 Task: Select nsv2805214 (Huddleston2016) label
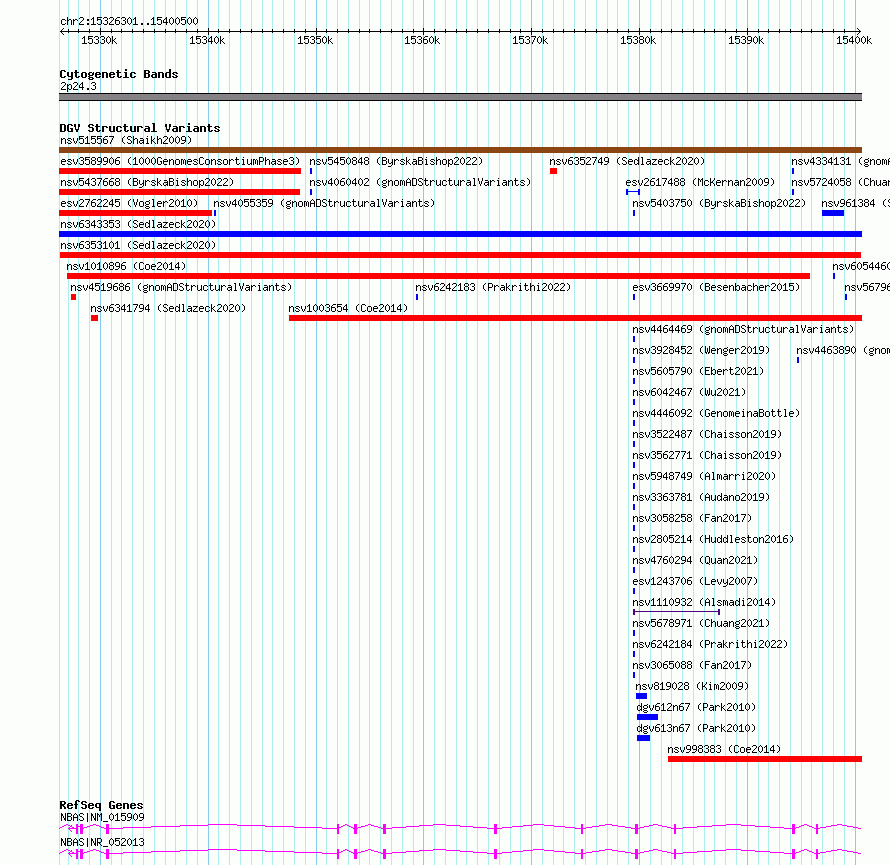[713, 539]
